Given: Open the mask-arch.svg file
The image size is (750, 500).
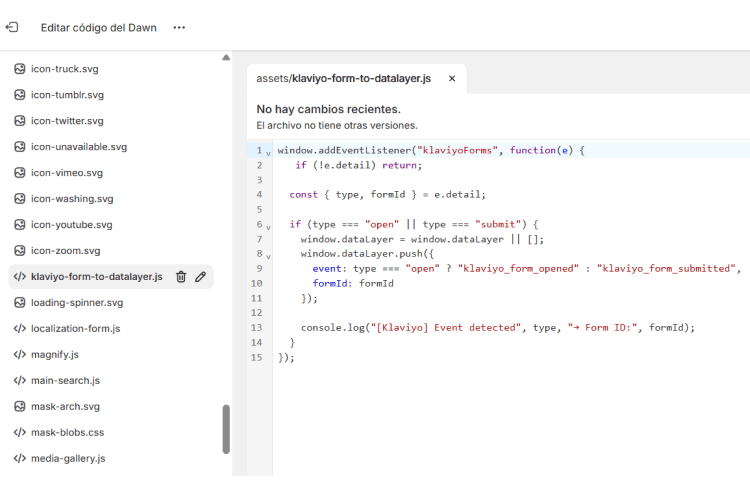Looking at the screenshot, I should [x=66, y=406].
